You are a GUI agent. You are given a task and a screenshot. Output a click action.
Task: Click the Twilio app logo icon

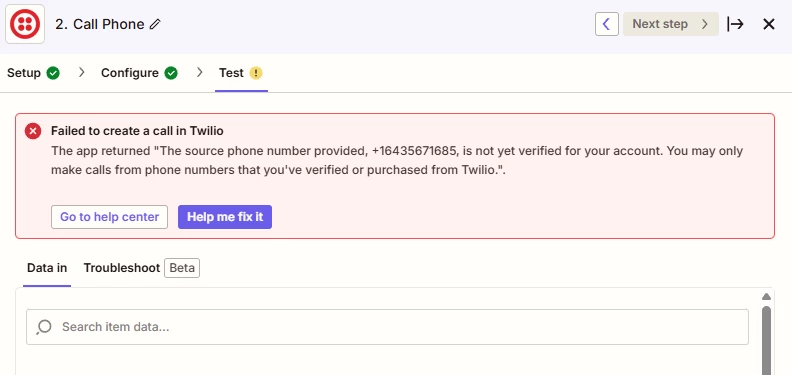25,24
